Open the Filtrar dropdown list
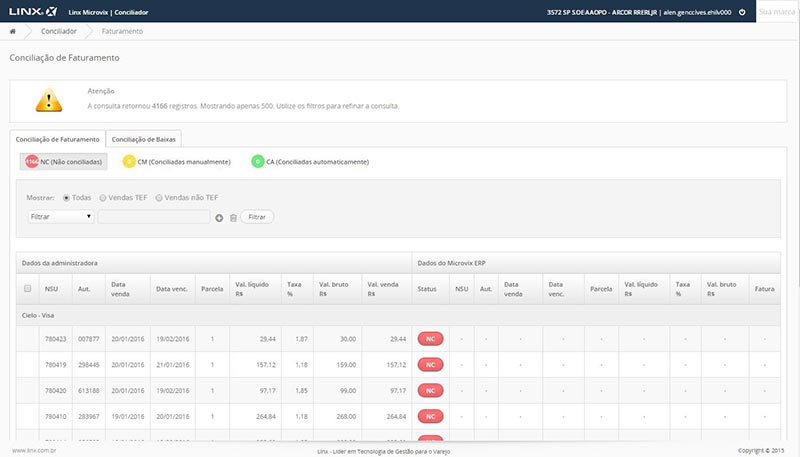This screenshot has height=457, width=800. click(x=61, y=216)
